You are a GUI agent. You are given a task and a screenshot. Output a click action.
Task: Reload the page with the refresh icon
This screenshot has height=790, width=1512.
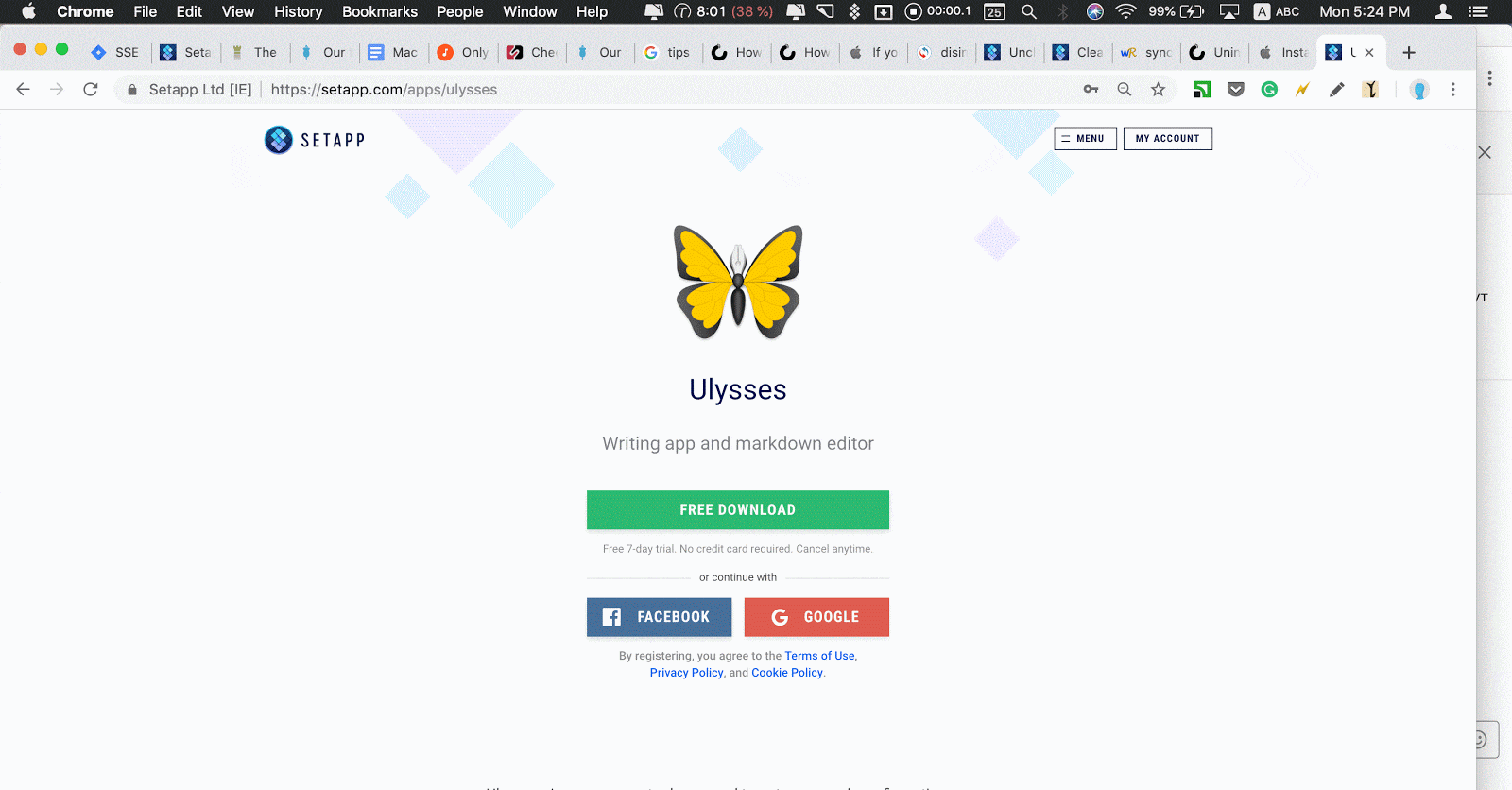coord(91,90)
